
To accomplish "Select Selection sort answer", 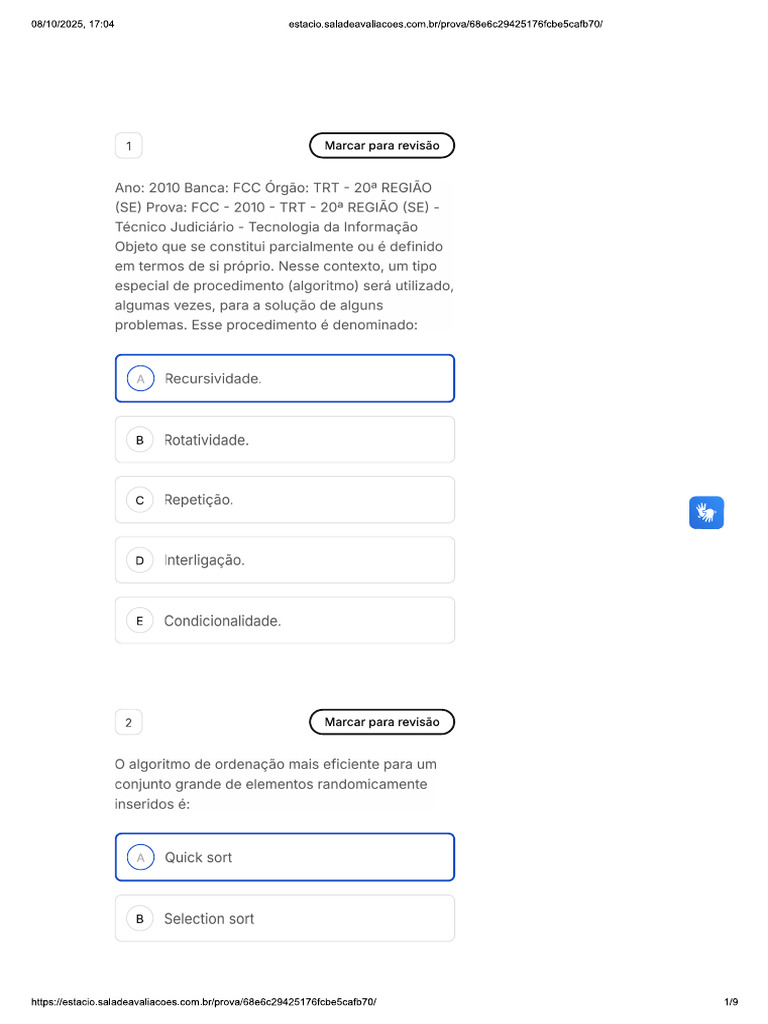I will [285, 918].
